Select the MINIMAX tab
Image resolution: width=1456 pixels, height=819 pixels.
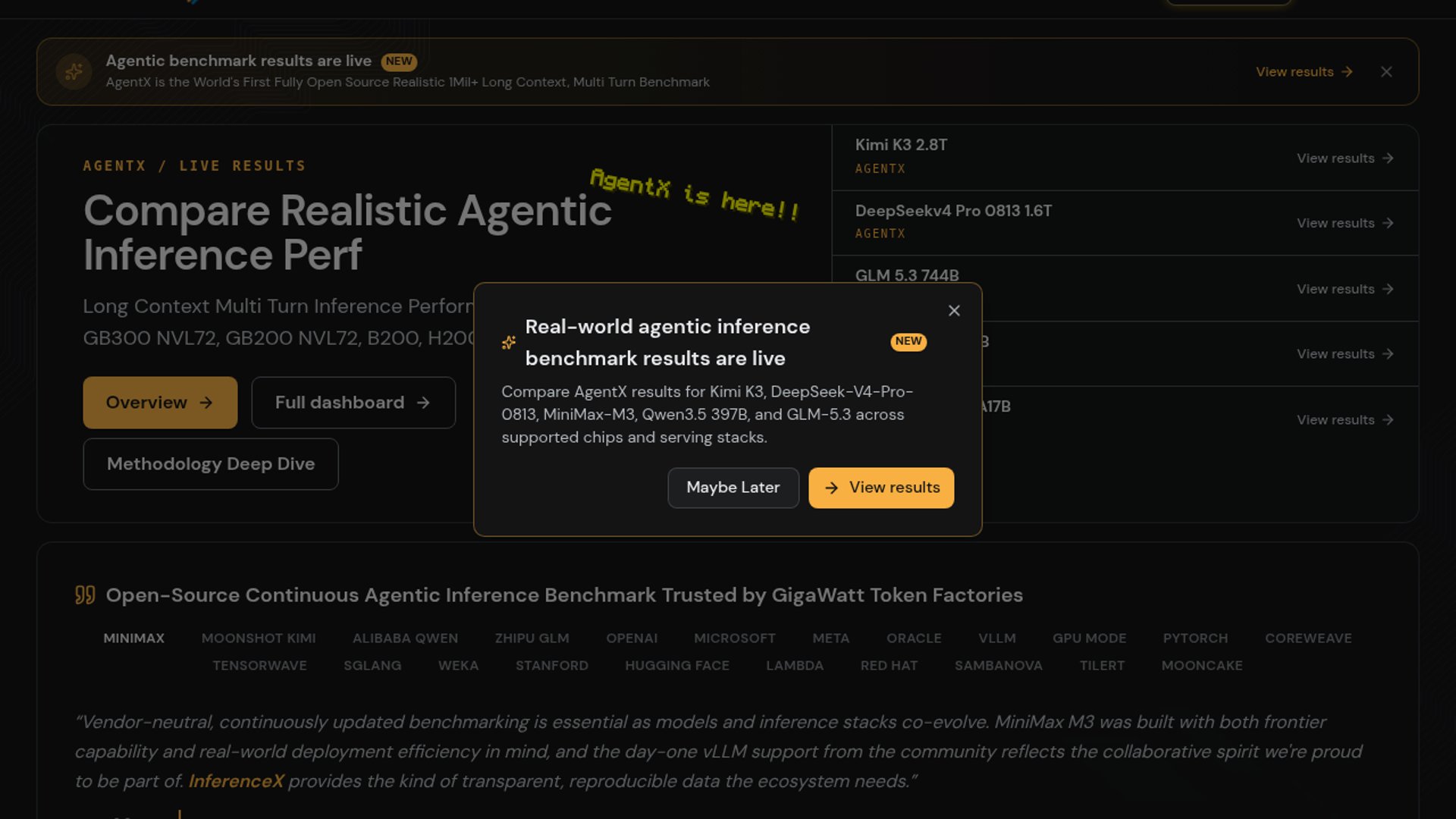coord(134,639)
